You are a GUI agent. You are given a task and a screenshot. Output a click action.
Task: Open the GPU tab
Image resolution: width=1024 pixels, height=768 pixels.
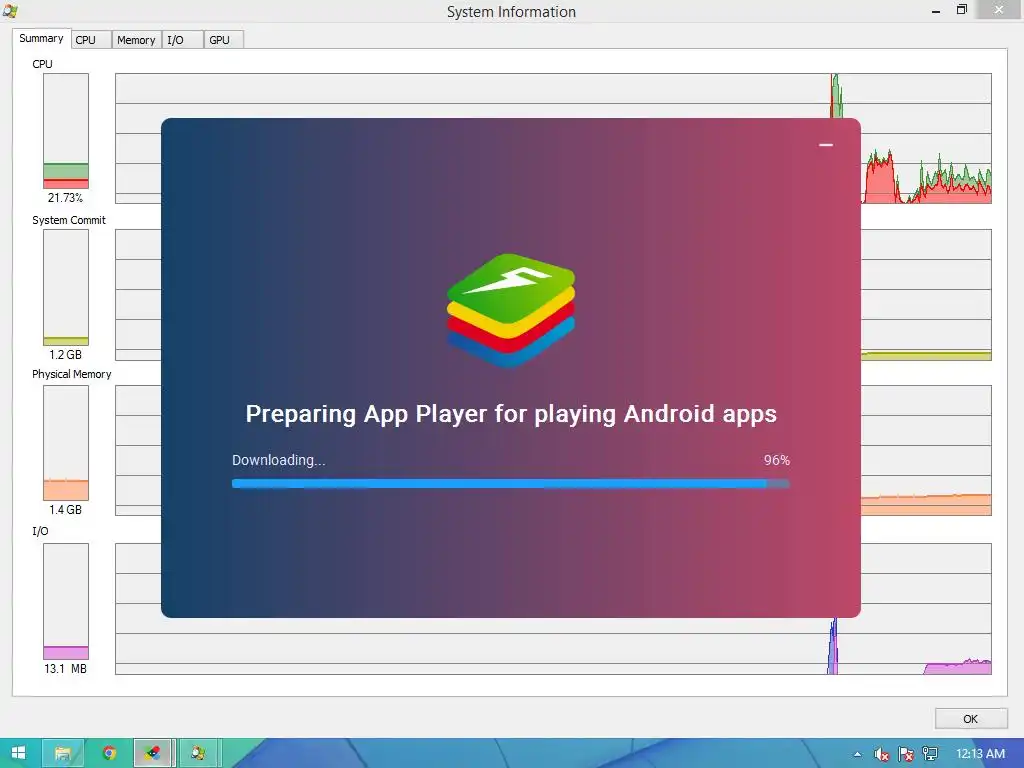[x=224, y=40]
